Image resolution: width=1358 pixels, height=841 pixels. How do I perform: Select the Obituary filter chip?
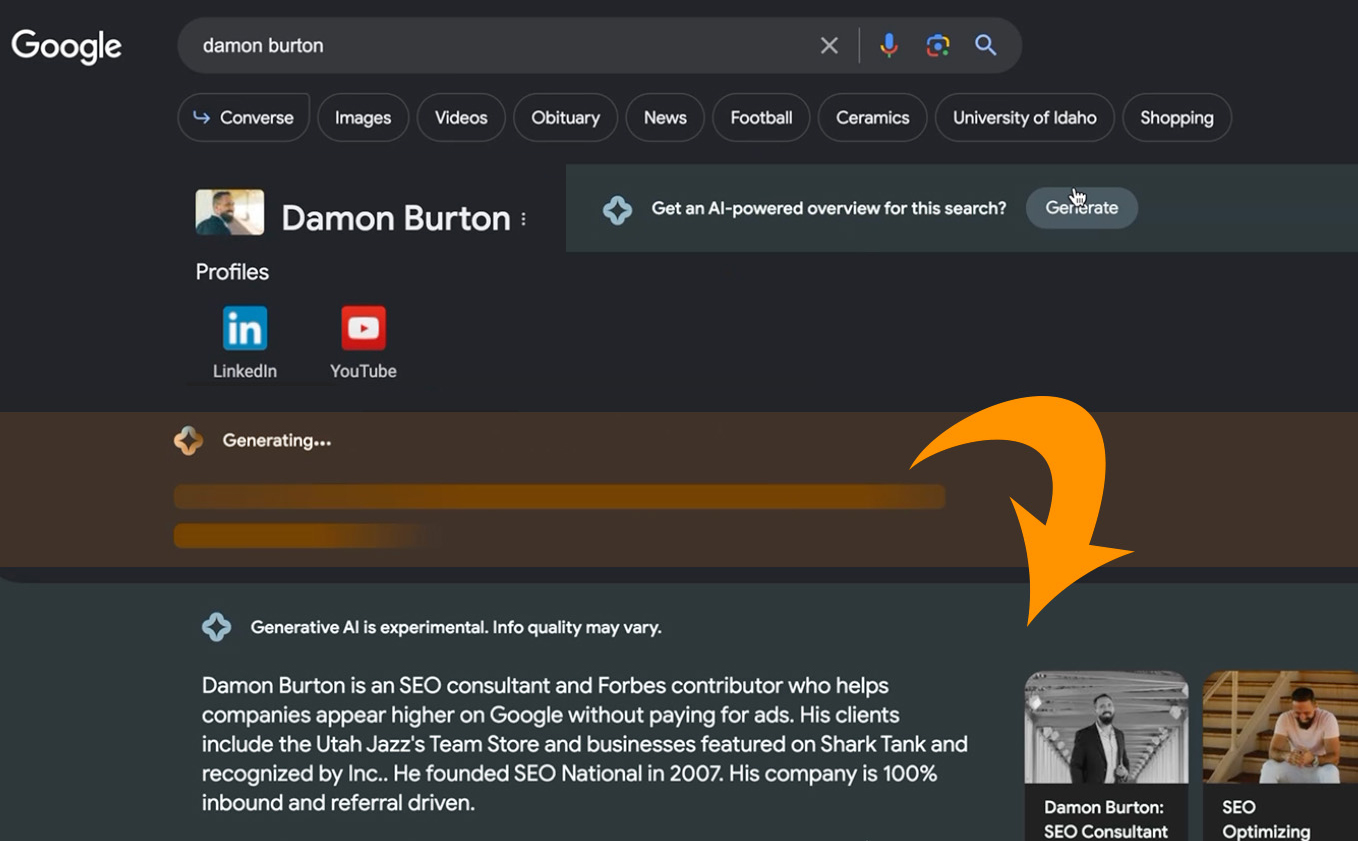click(565, 117)
